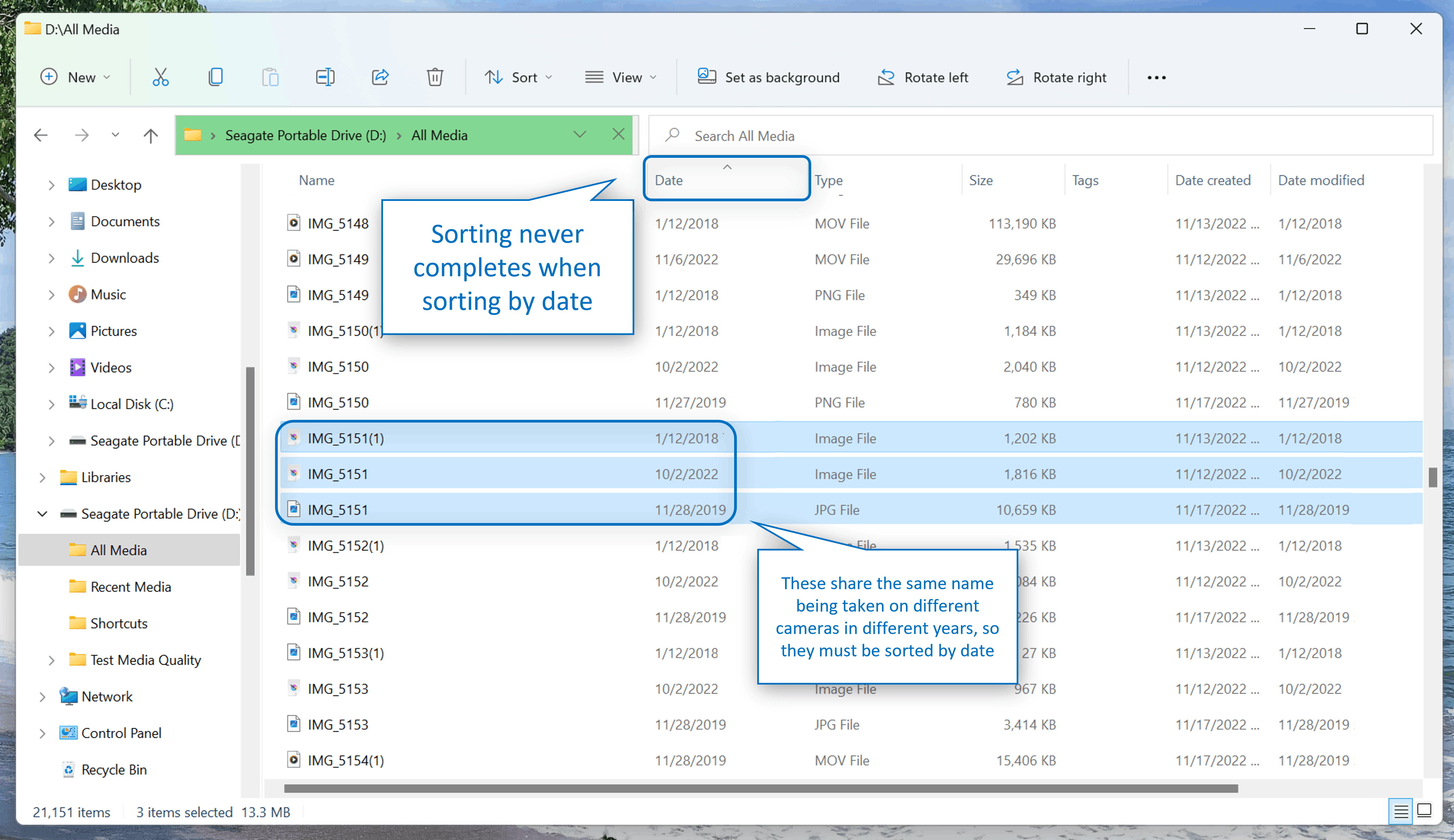Click the Delete trash can icon

coord(435,77)
